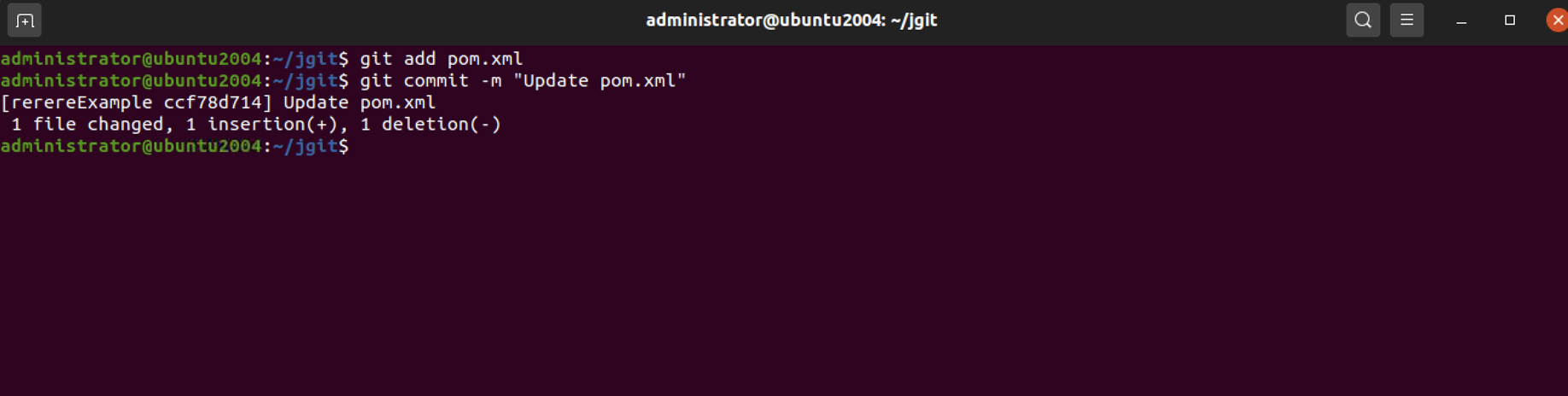Maximize the terminal window
The image size is (1568, 396).
[x=1510, y=20]
